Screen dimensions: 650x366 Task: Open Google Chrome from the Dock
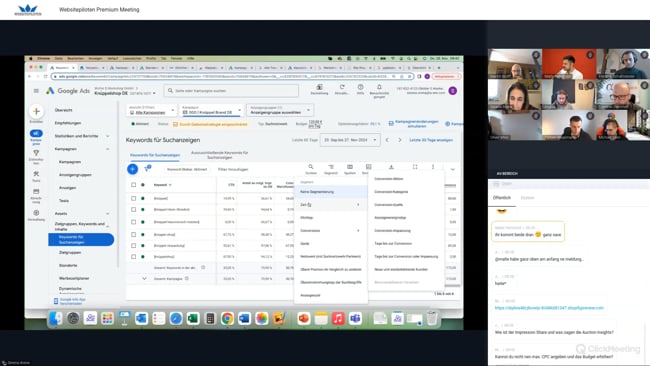[x=227, y=318]
